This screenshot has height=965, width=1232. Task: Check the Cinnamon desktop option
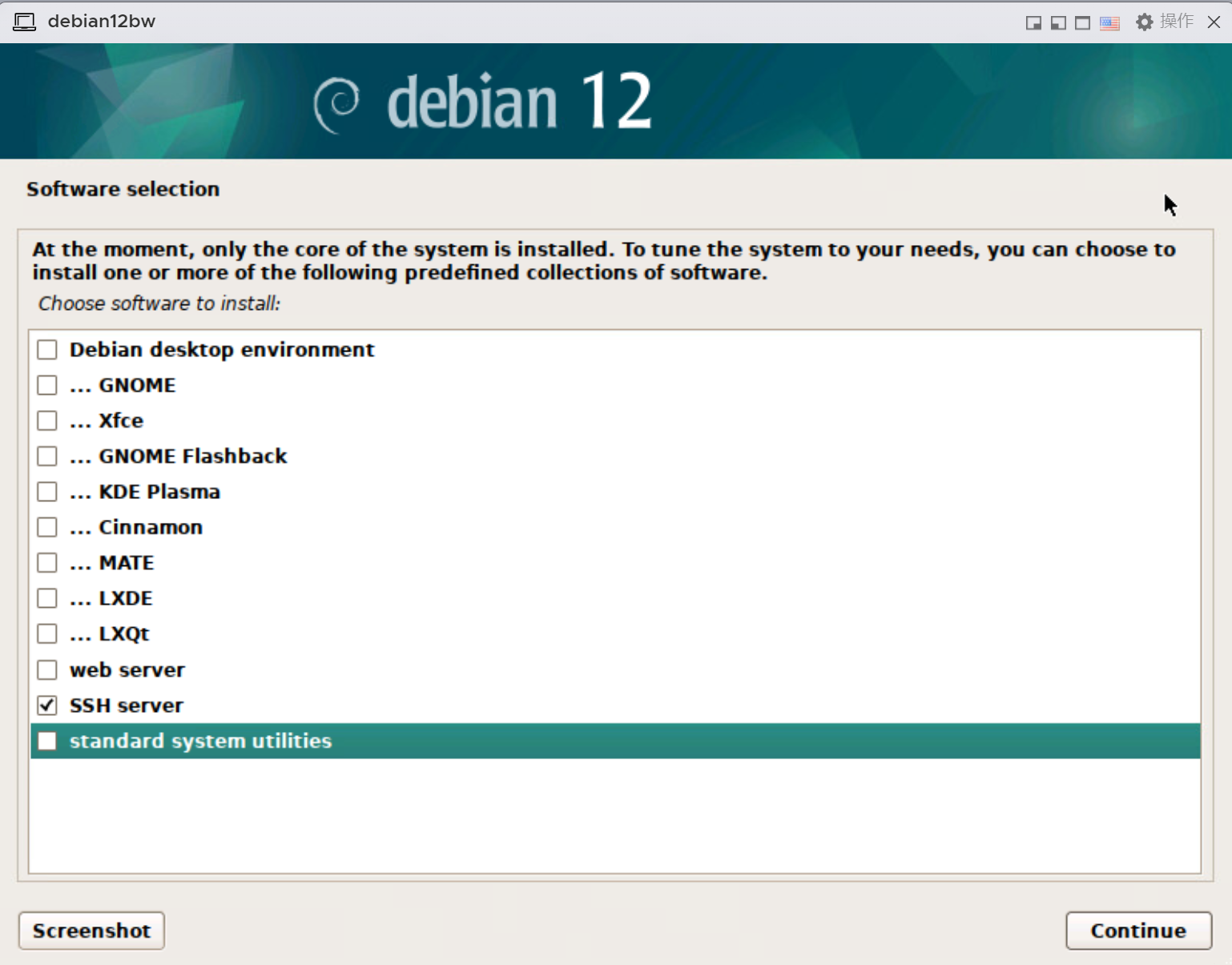(x=47, y=527)
